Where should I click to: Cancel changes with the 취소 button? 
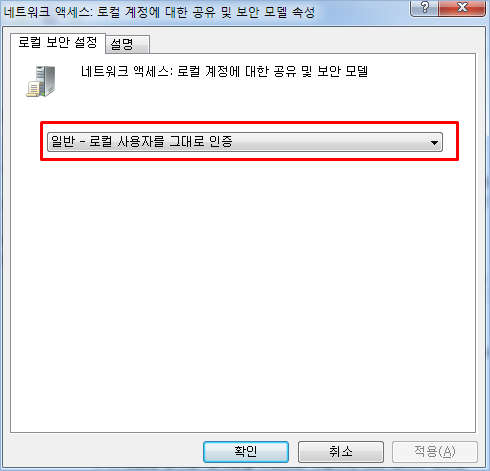341,452
